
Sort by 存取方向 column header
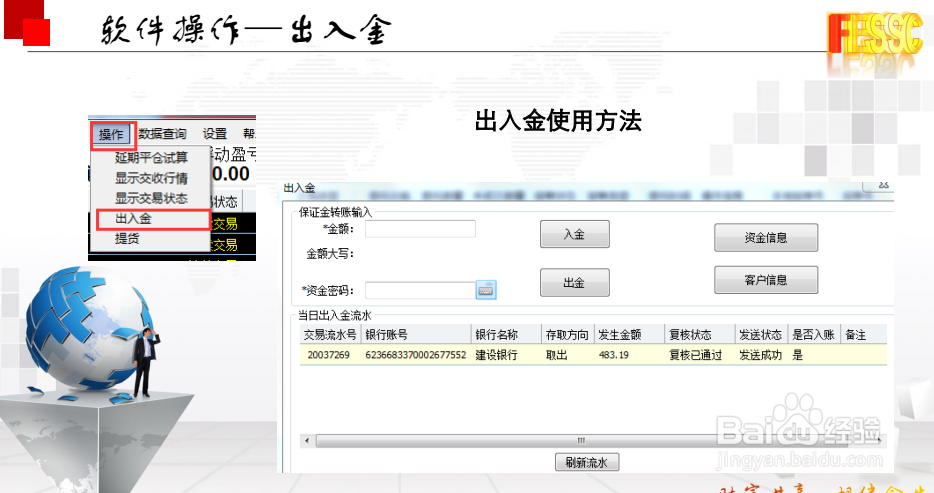point(568,335)
